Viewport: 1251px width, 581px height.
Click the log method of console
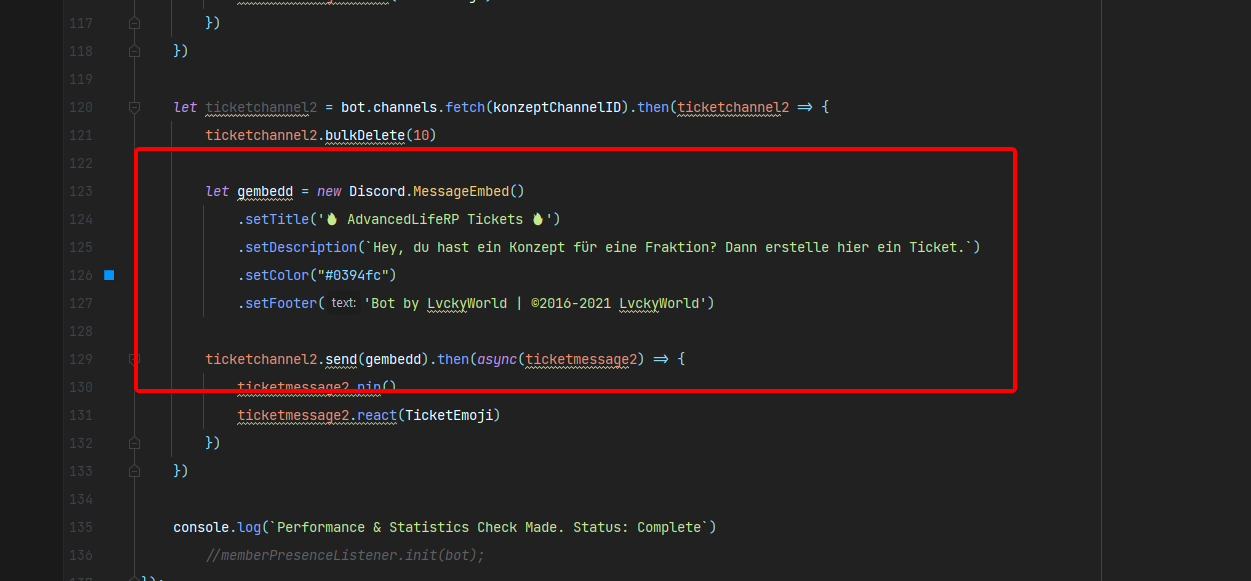[248, 527]
